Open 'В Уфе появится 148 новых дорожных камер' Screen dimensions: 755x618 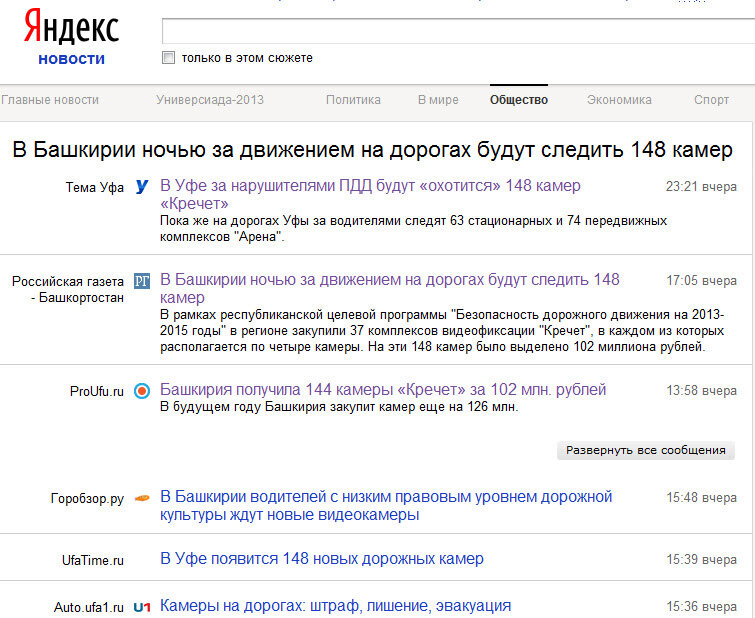[322, 559]
